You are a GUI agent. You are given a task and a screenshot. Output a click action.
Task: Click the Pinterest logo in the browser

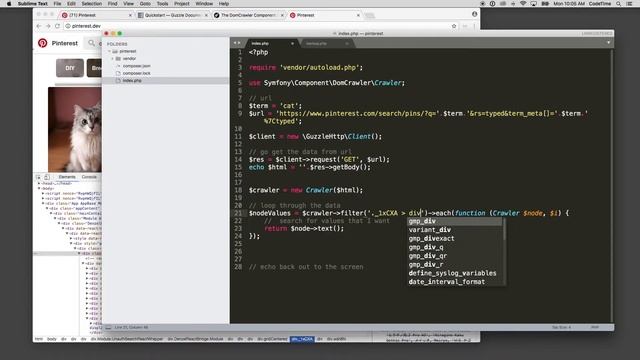pos(42,43)
